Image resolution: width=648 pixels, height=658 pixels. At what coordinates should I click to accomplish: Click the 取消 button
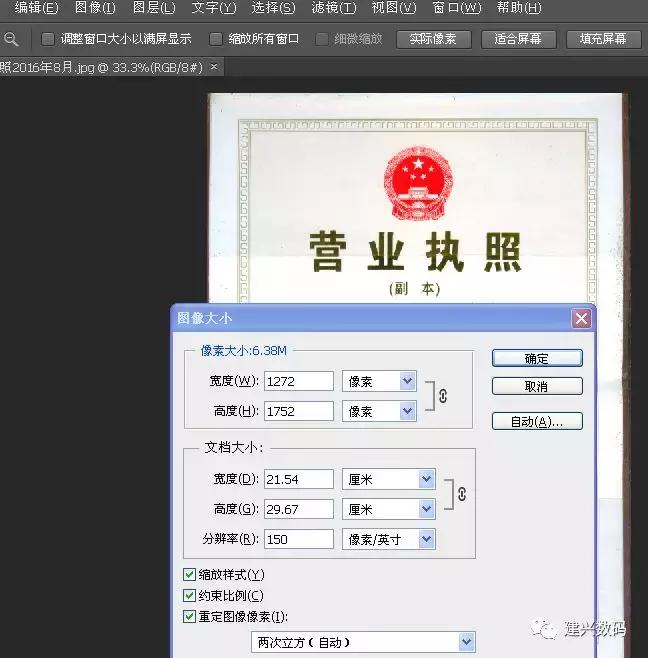pos(537,386)
